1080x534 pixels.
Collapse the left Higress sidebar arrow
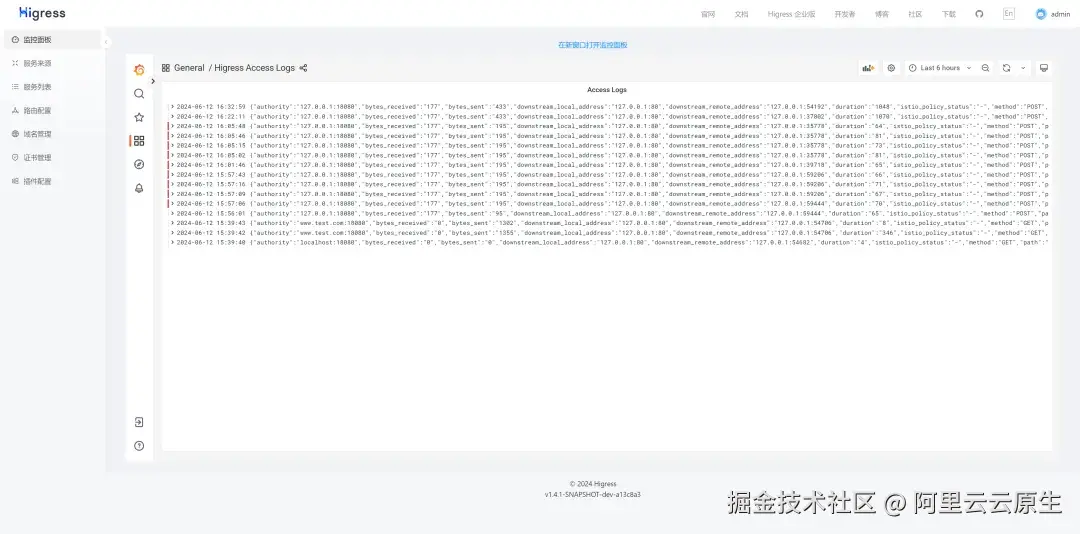tap(106, 43)
